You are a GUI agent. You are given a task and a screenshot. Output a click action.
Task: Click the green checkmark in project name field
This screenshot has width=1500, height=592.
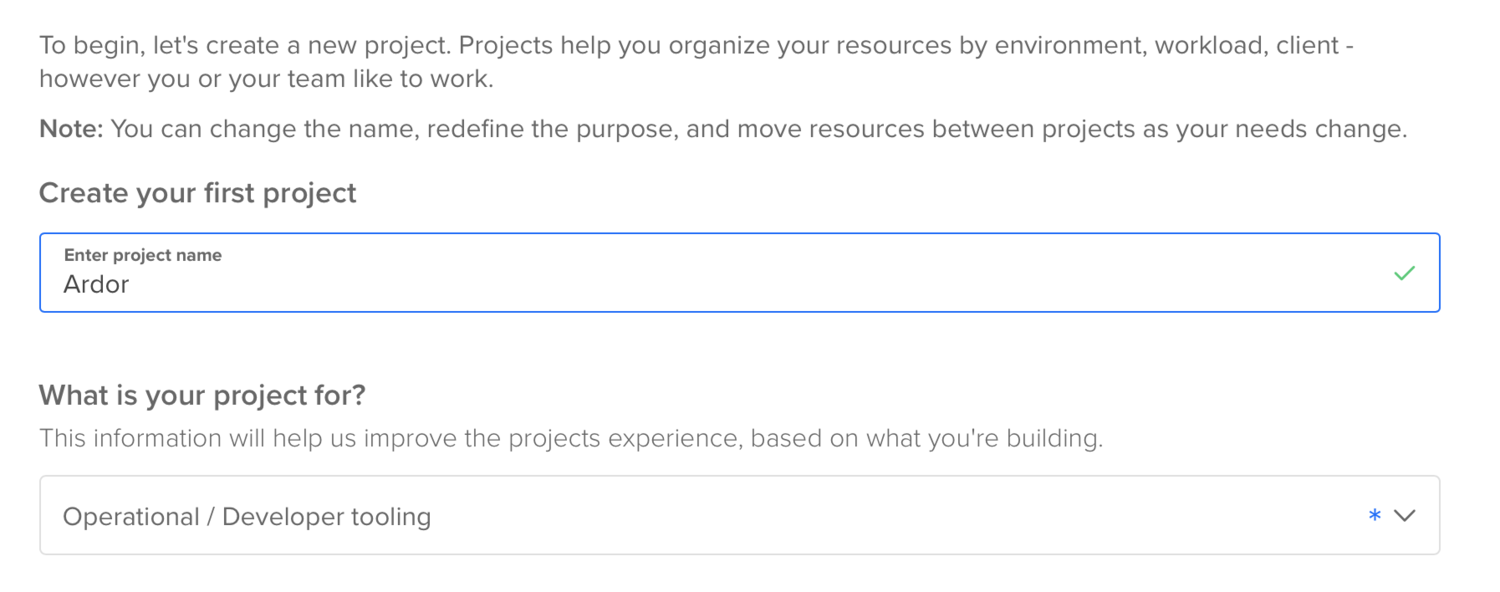(1404, 273)
